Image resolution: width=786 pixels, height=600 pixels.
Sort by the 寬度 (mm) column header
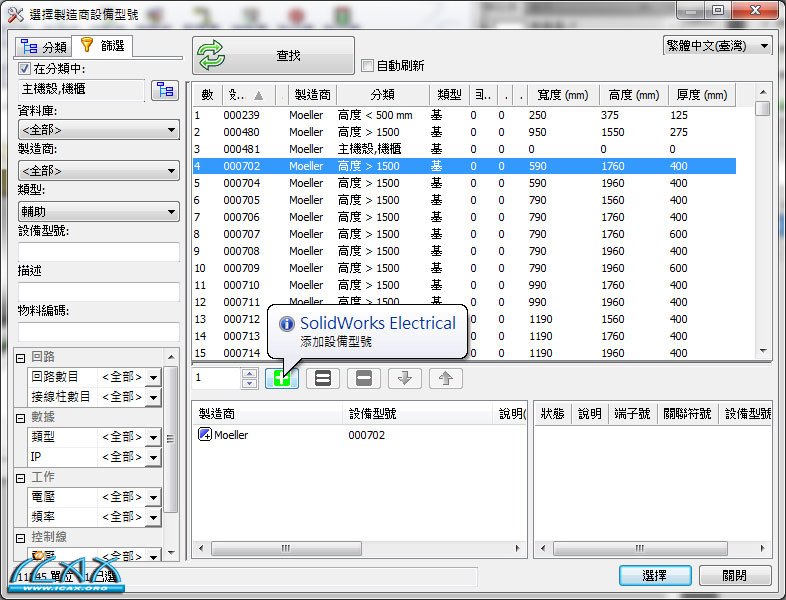tap(562, 95)
